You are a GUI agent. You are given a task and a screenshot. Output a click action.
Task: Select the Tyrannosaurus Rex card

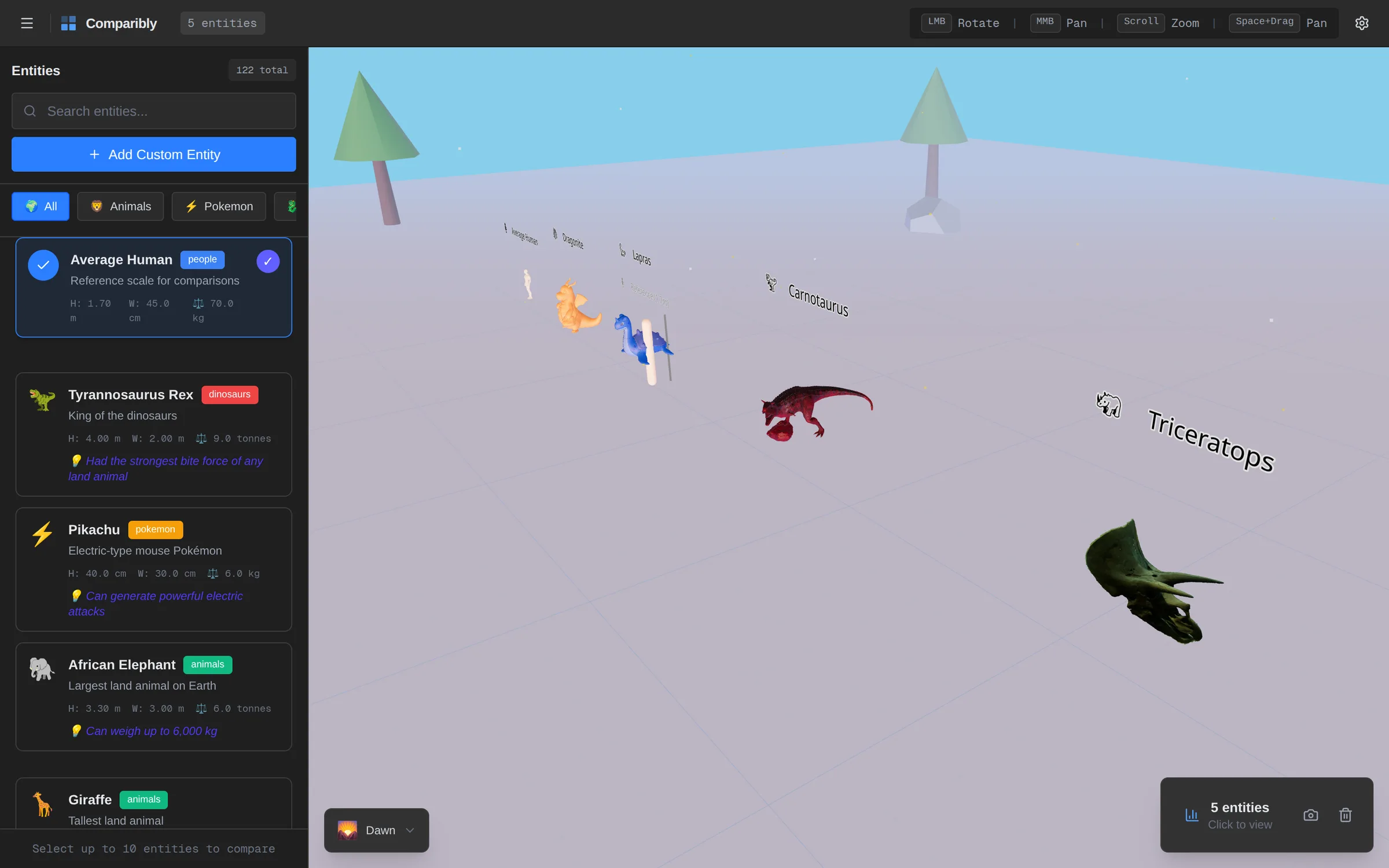(153, 434)
